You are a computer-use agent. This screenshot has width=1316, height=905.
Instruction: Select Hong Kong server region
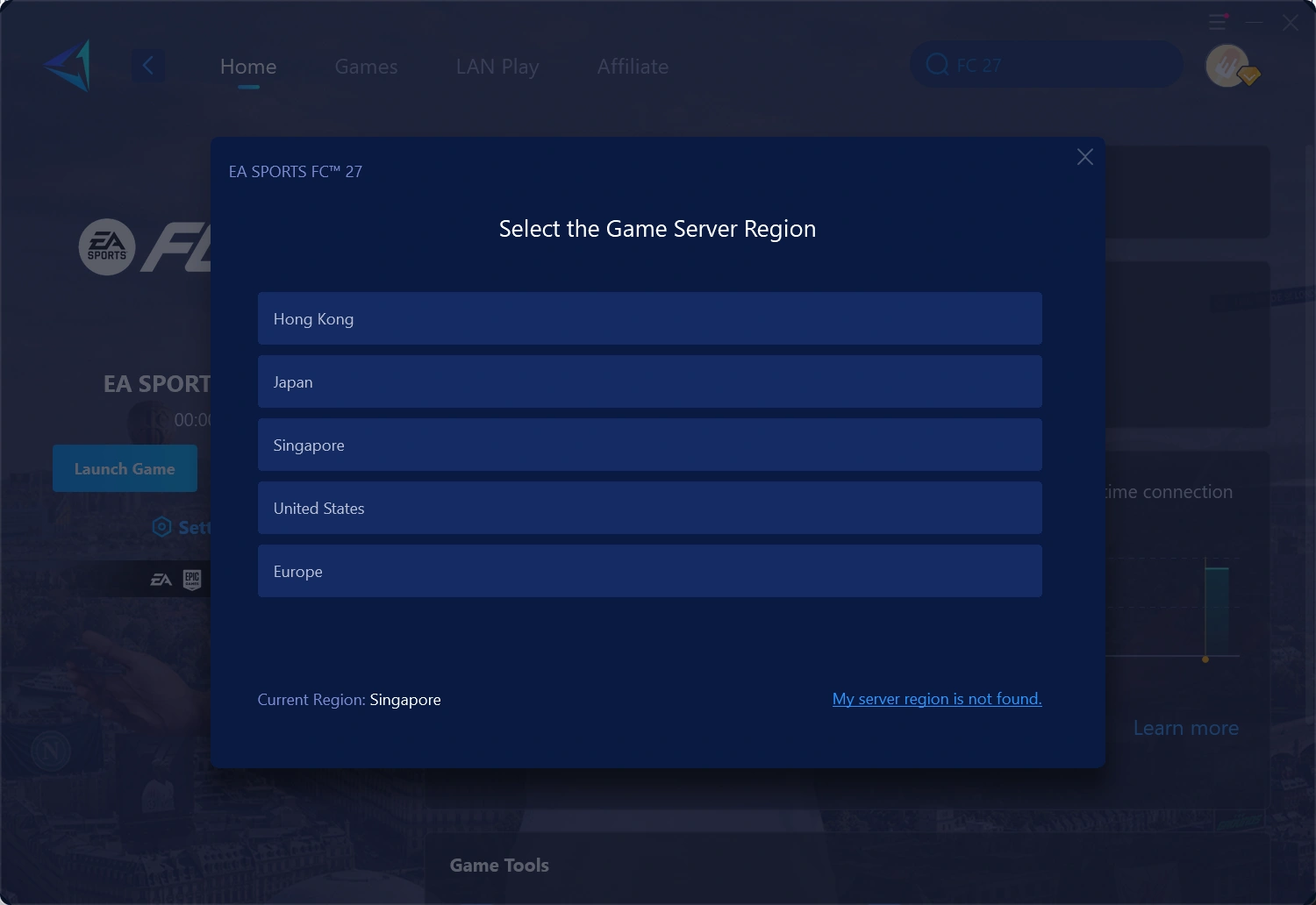tap(650, 318)
